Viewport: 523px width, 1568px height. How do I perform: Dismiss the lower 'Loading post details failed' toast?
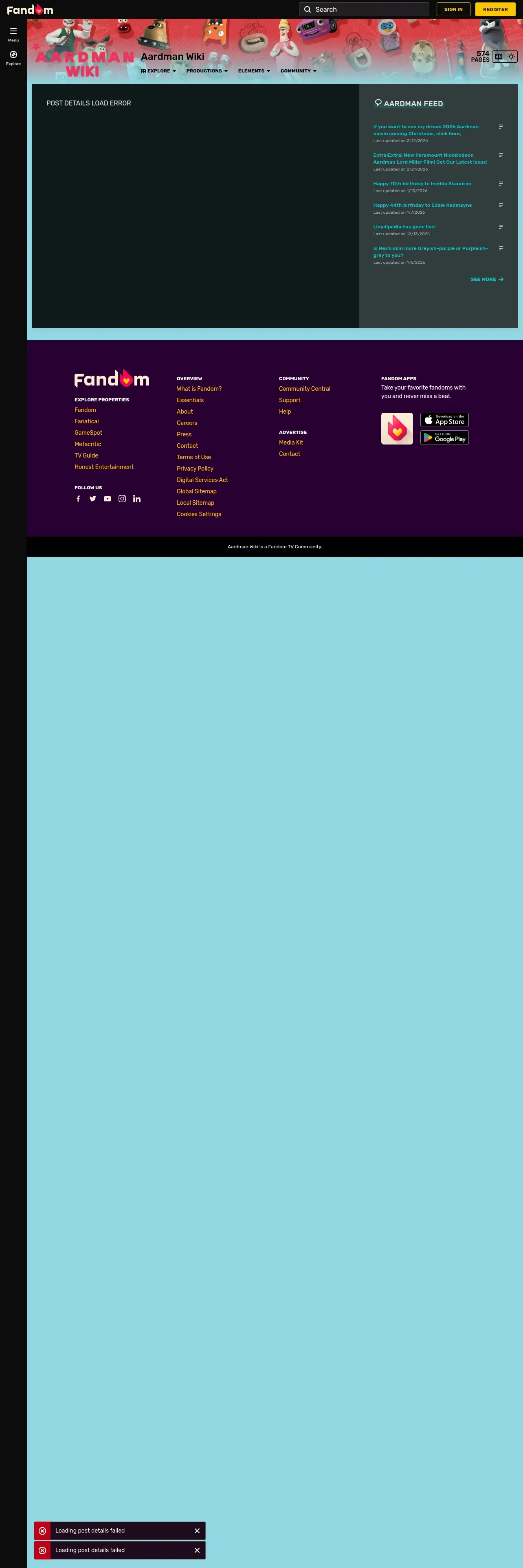click(197, 1550)
